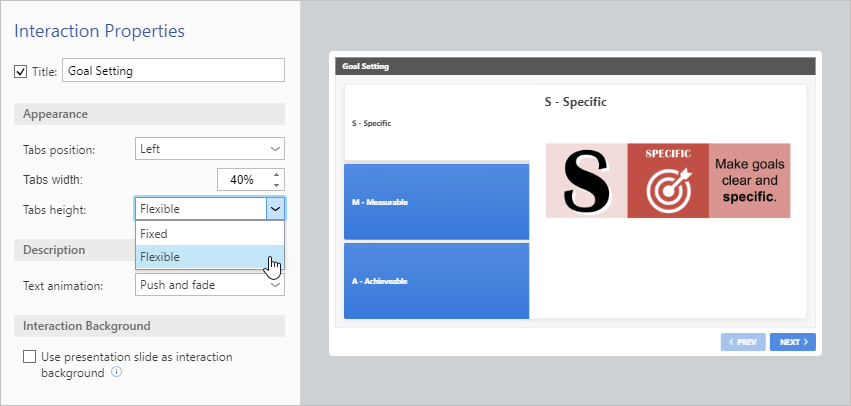851x406 pixels.
Task: Click the Tabs width percentage field
Action: click(242, 180)
